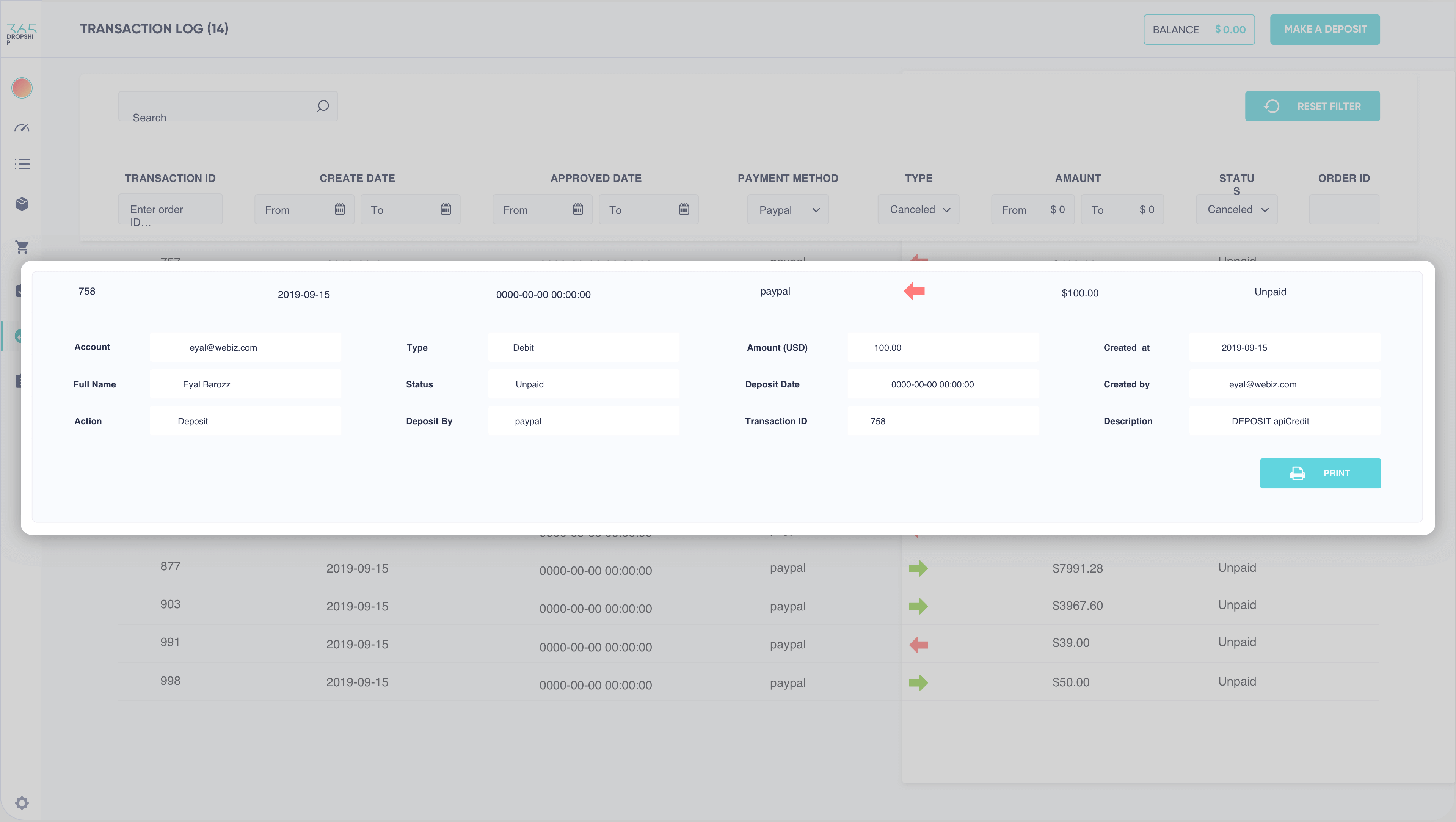Focus the Amount To field
The height and width of the screenshot is (822, 1456).
(1122, 209)
